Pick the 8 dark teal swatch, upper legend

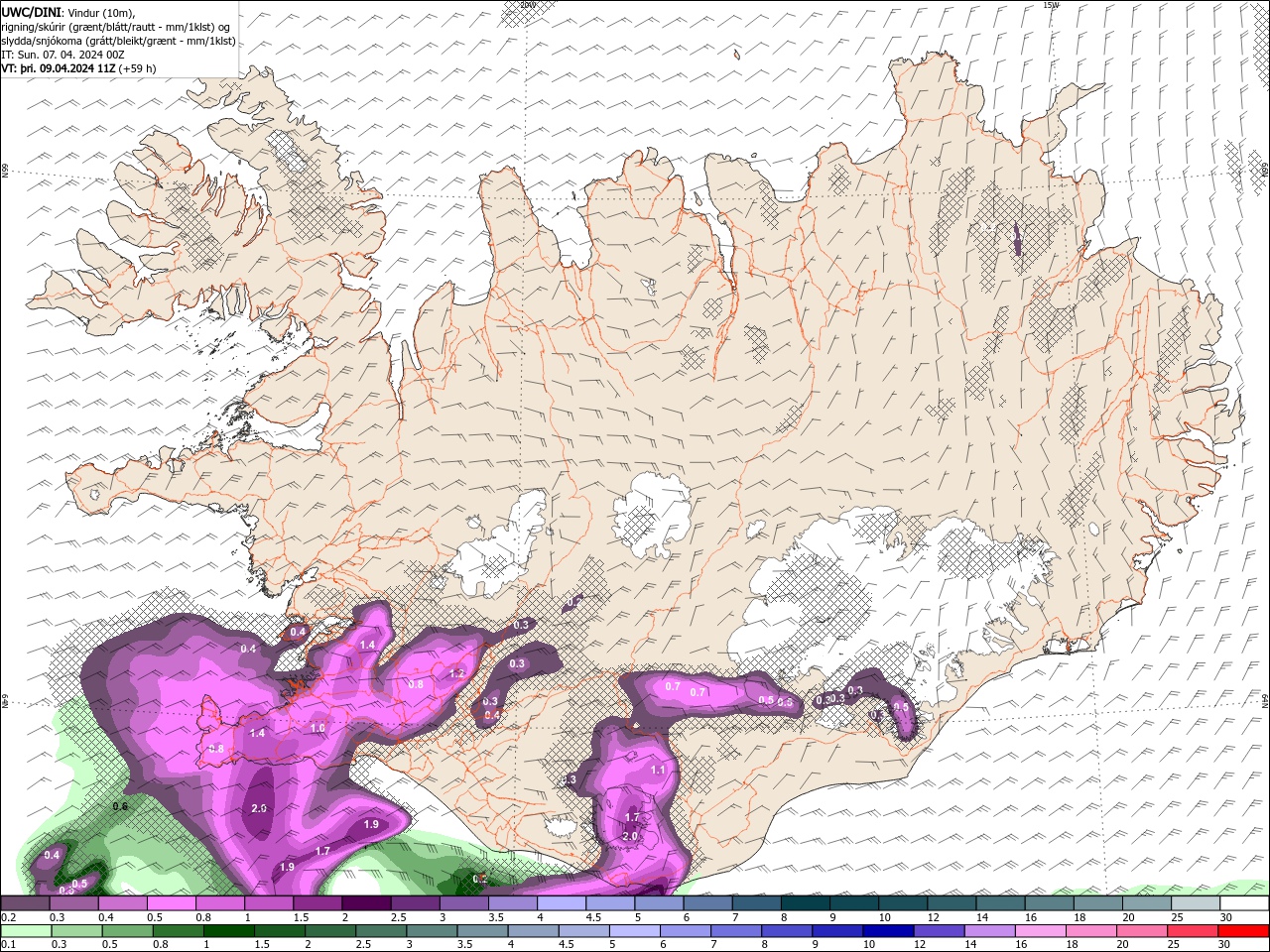pos(806,903)
